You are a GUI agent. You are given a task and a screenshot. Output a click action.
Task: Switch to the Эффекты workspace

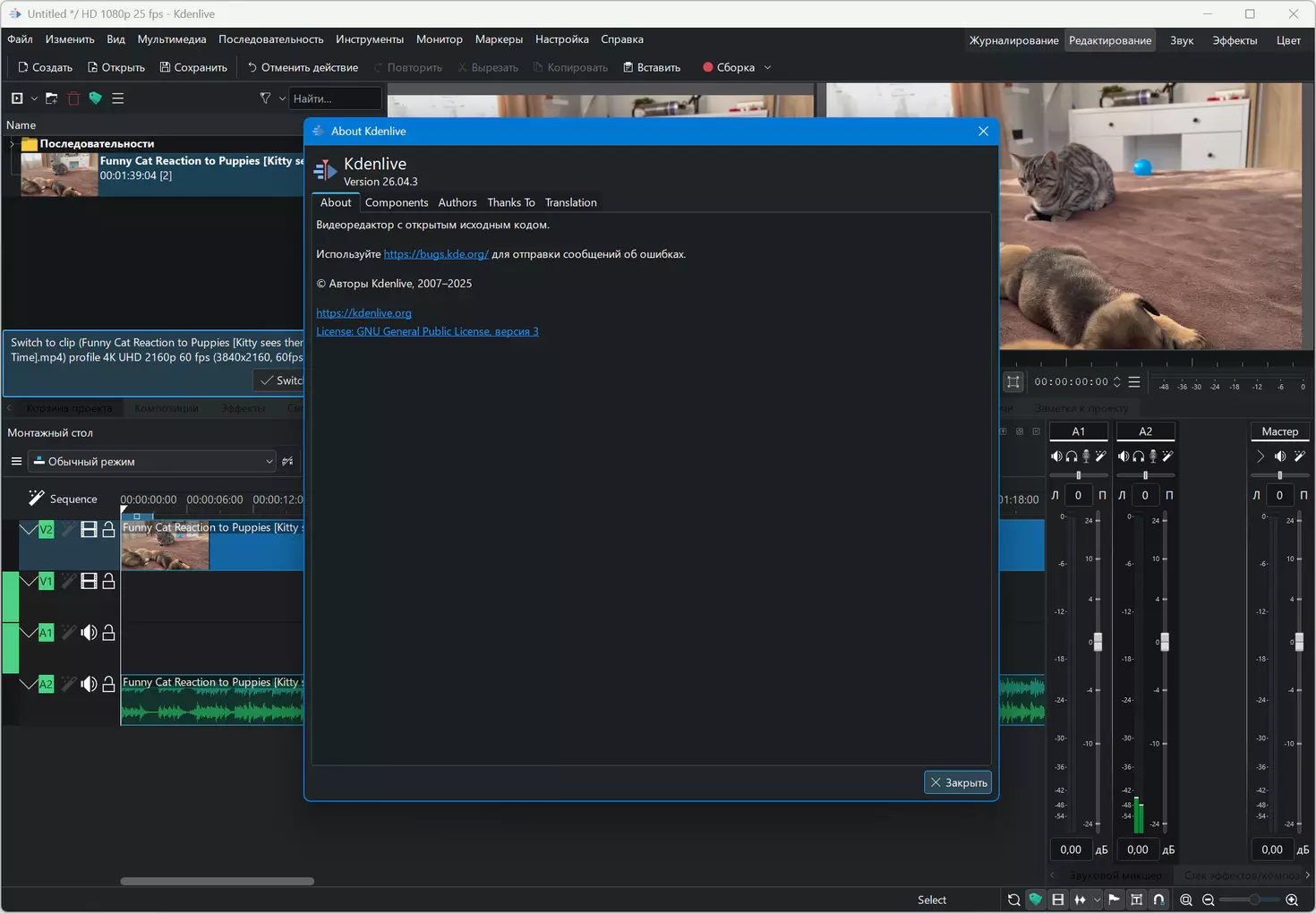click(1235, 40)
